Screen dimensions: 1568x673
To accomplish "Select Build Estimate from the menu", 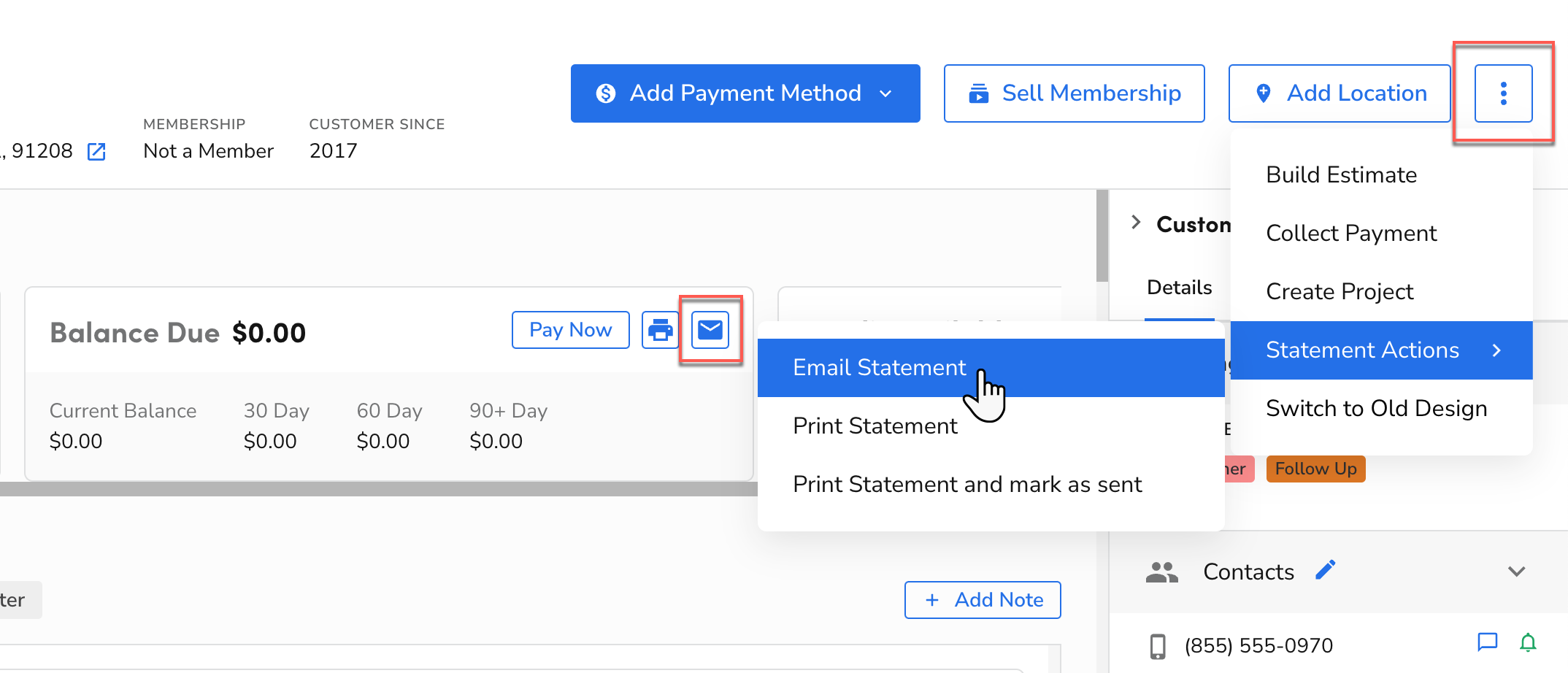I will [x=1341, y=174].
